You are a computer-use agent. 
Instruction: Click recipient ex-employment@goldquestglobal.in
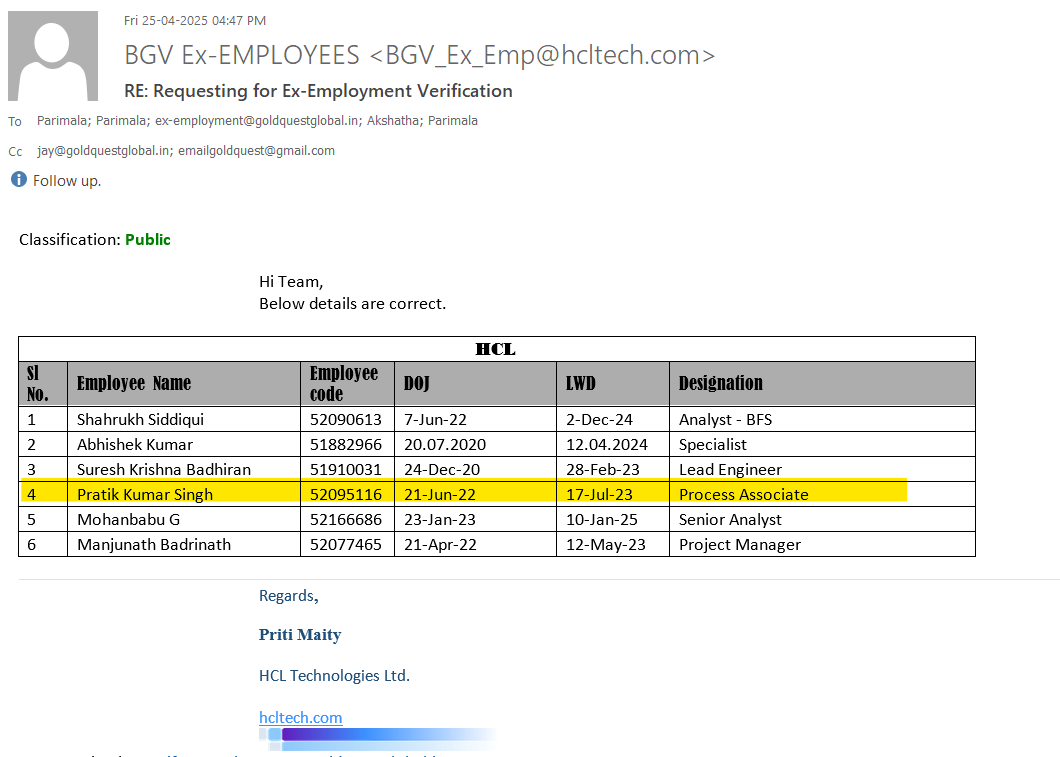[258, 121]
